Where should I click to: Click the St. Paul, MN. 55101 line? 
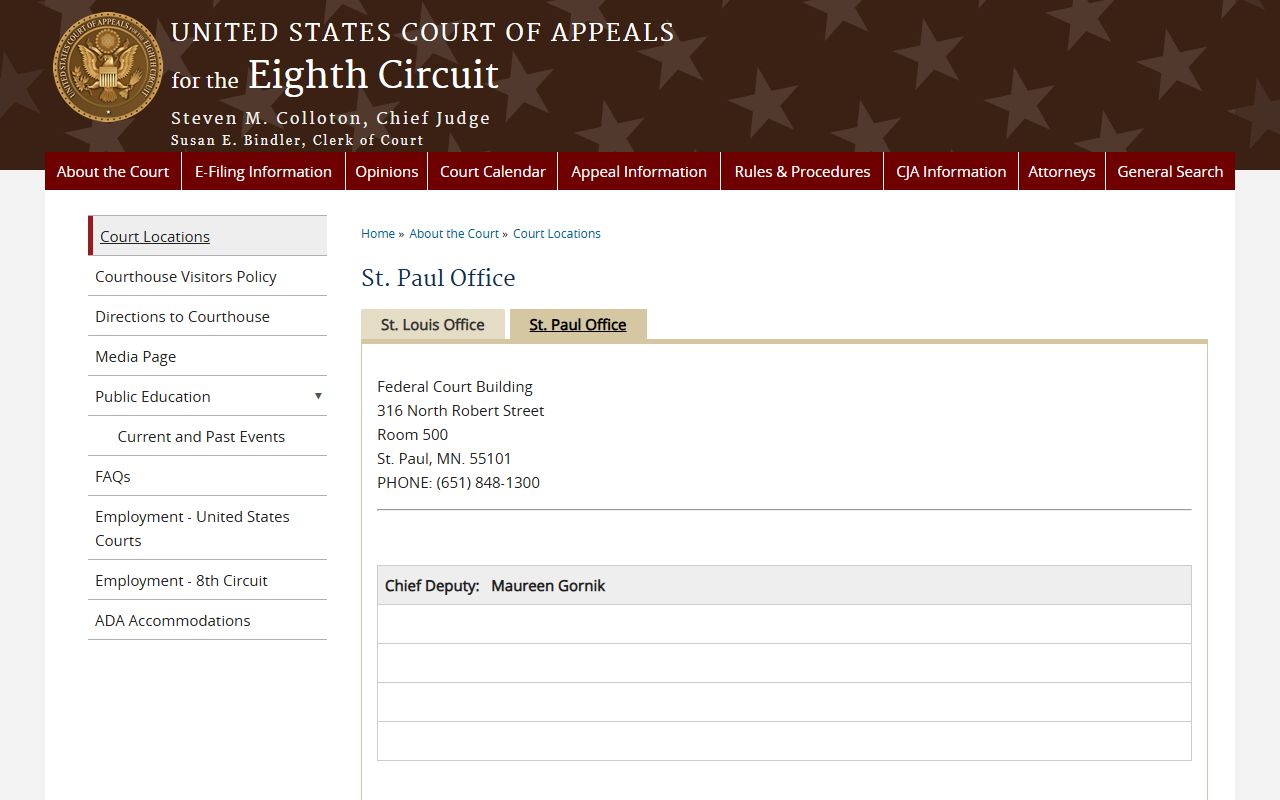[444, 458]
